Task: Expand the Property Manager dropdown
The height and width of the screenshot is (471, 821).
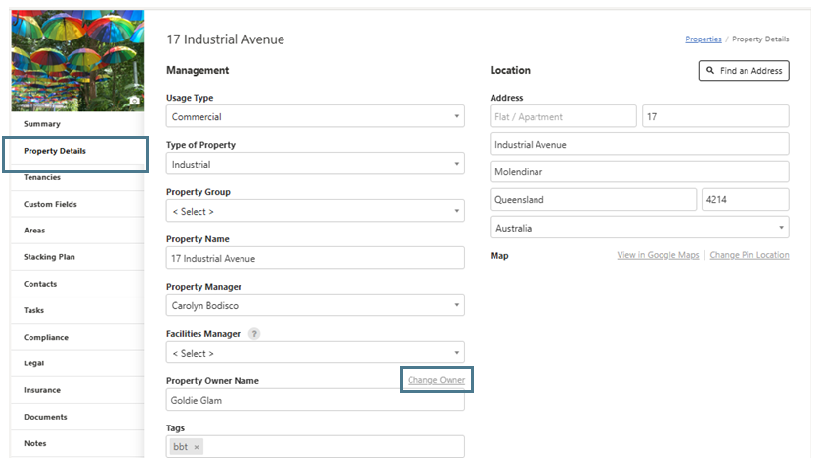Action: coord(315,306)
